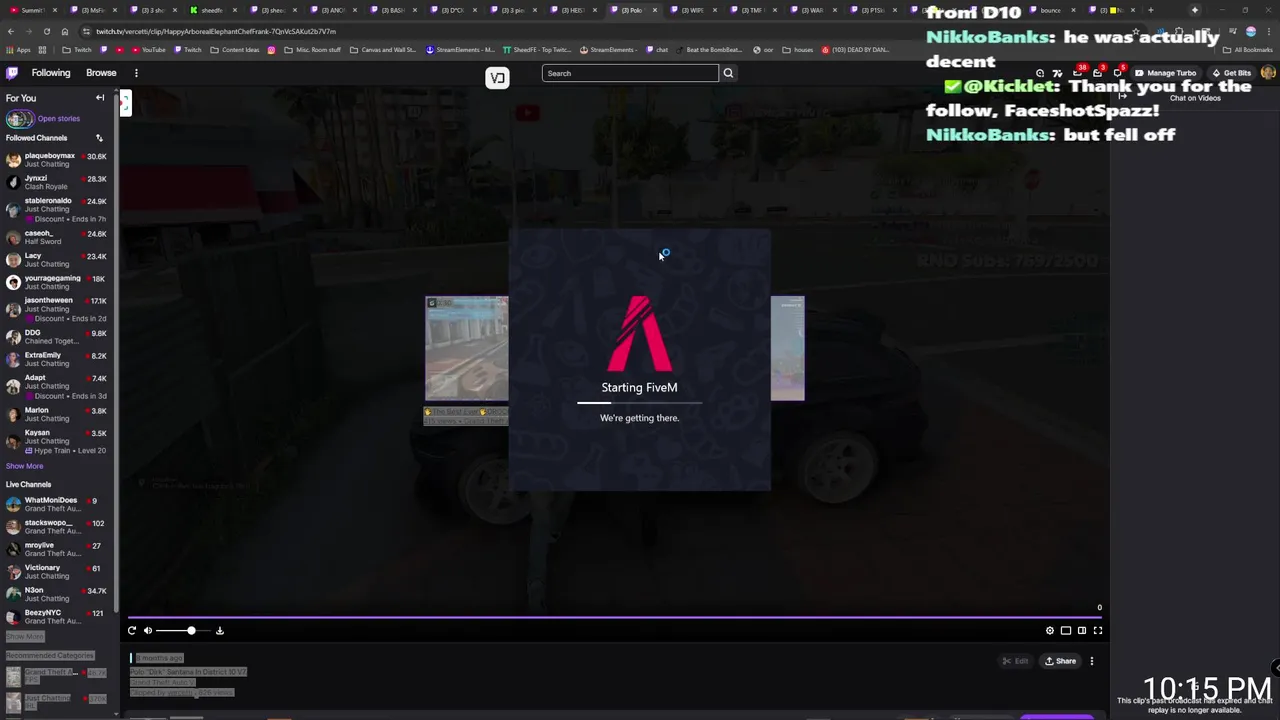The width and height of the screenshot is (1280, 720).
Task: Open Lacy channel in sidebar
Action: coord(57,260)
